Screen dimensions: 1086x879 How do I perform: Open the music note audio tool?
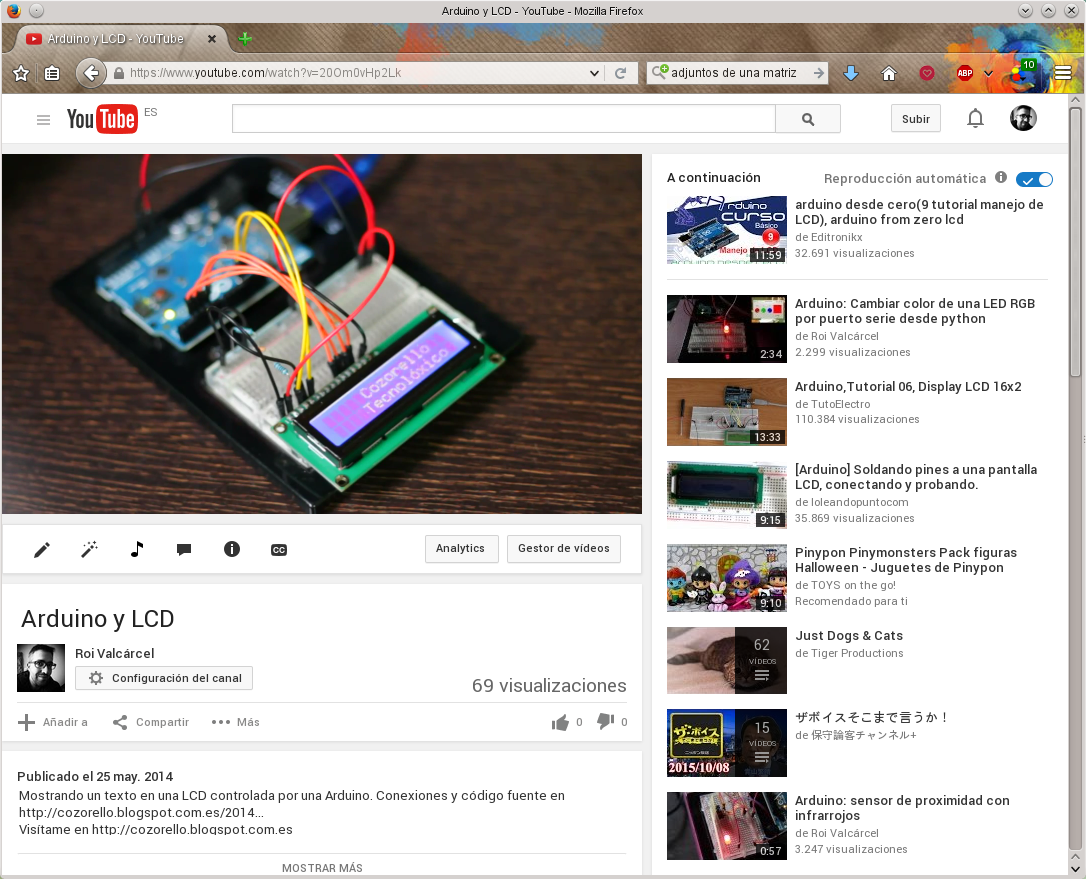click(x=137, y=549)
